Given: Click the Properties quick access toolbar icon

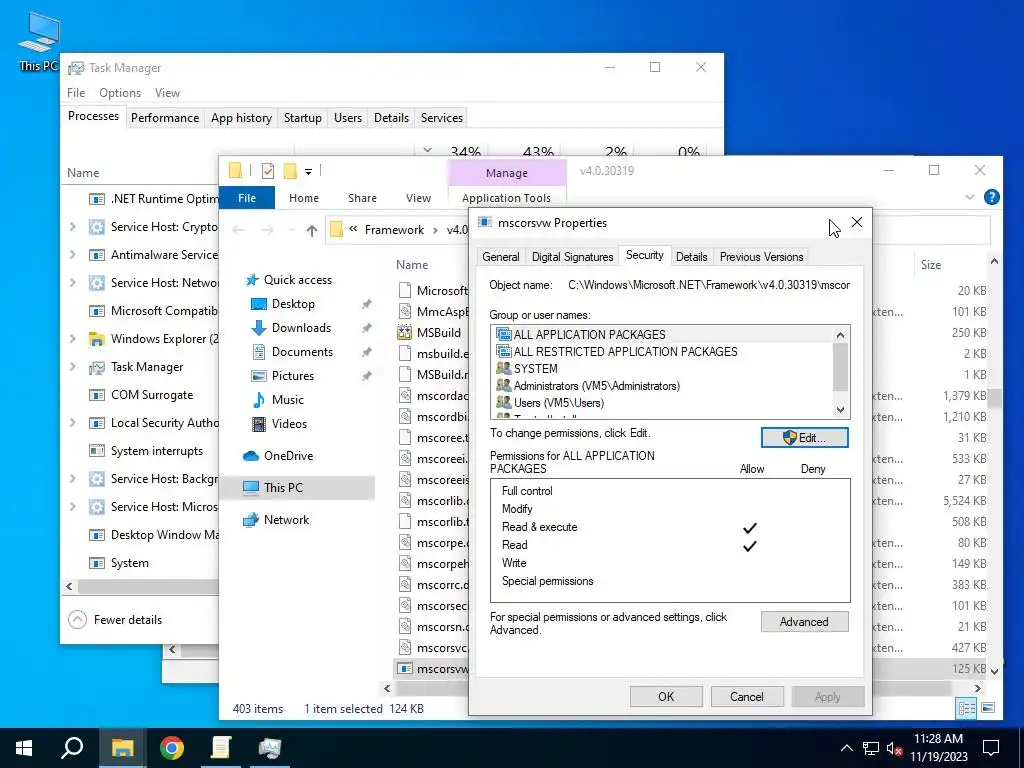Looking at the screenshot, I should 268,171.
